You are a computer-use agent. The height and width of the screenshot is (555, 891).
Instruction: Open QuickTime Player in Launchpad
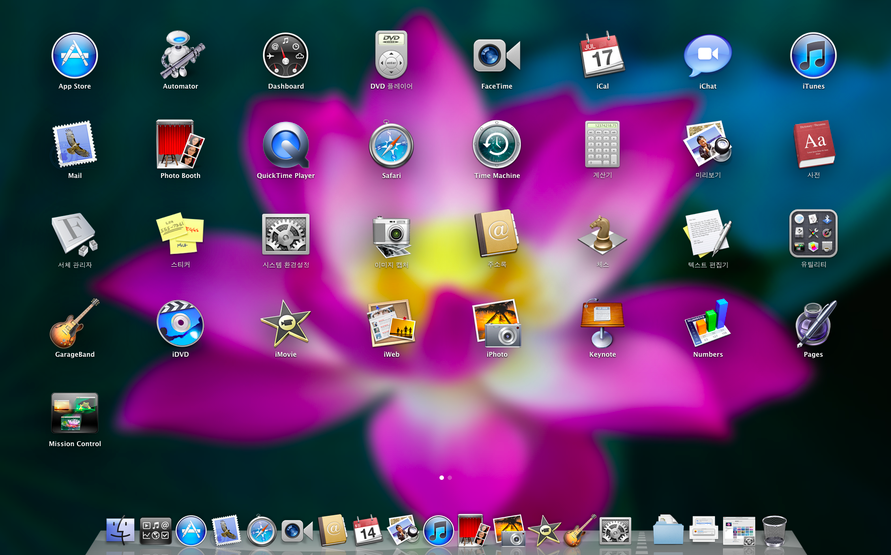click(286, 145)
